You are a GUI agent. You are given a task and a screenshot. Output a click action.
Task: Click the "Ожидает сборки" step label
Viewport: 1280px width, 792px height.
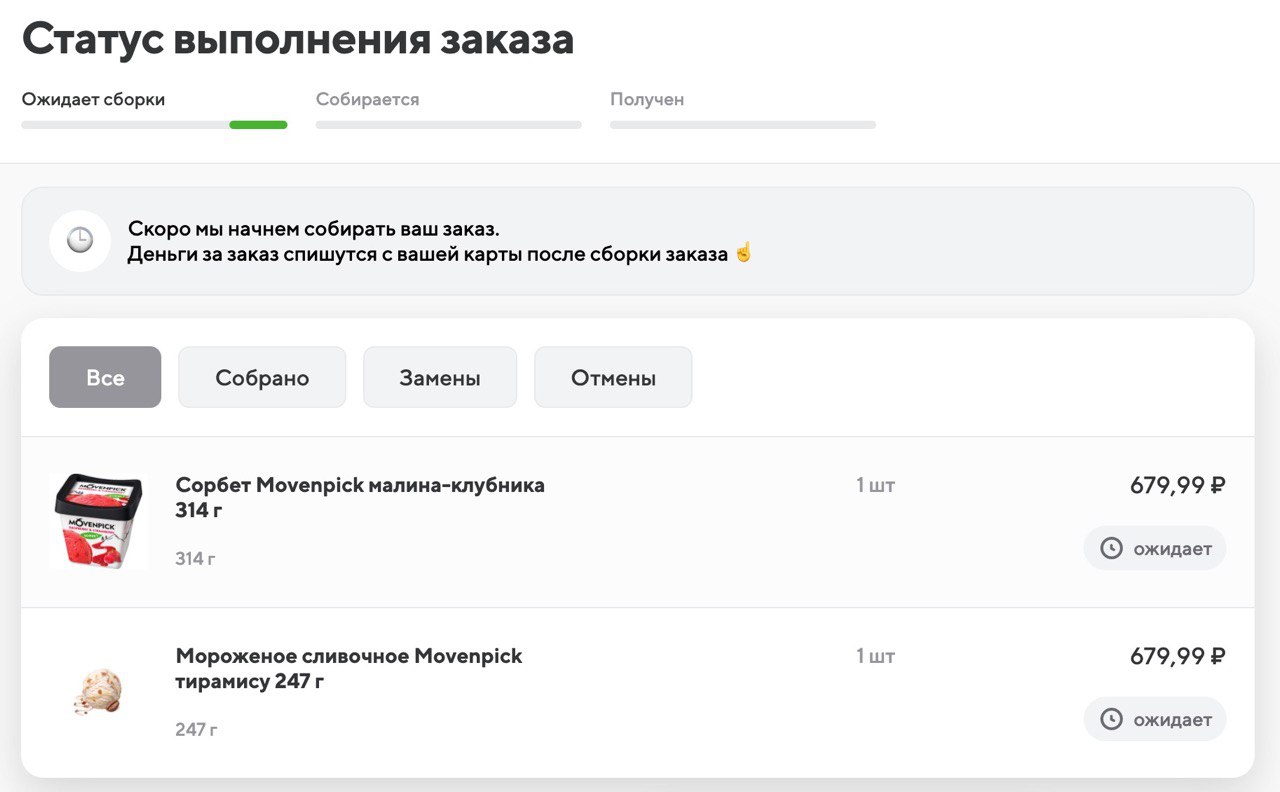click(93, 100)
